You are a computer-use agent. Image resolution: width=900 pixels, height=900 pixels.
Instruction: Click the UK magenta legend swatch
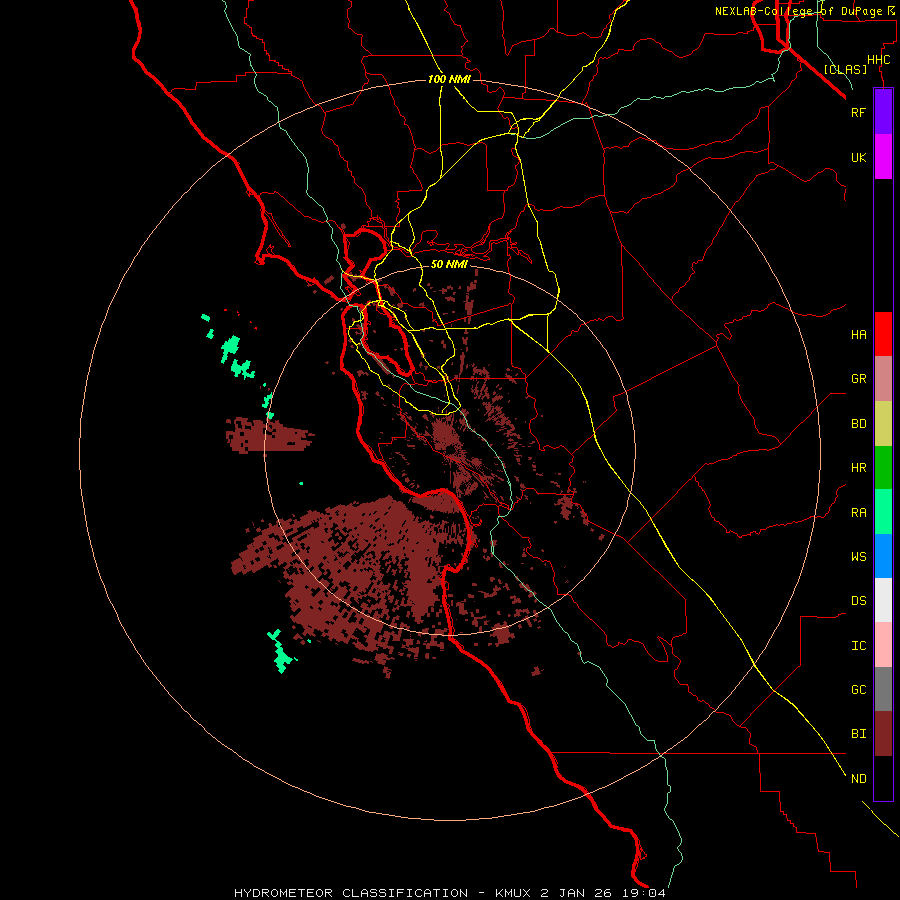click(x=883, y=157)
